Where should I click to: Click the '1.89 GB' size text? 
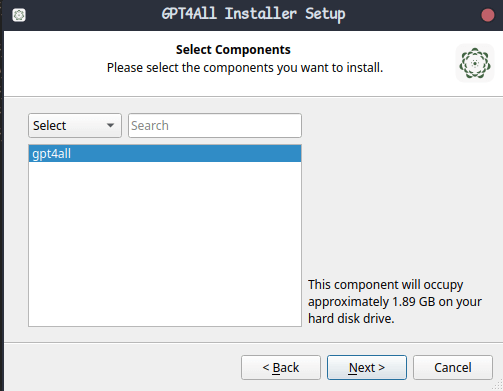pyautogui.click(x=414, y=302)
